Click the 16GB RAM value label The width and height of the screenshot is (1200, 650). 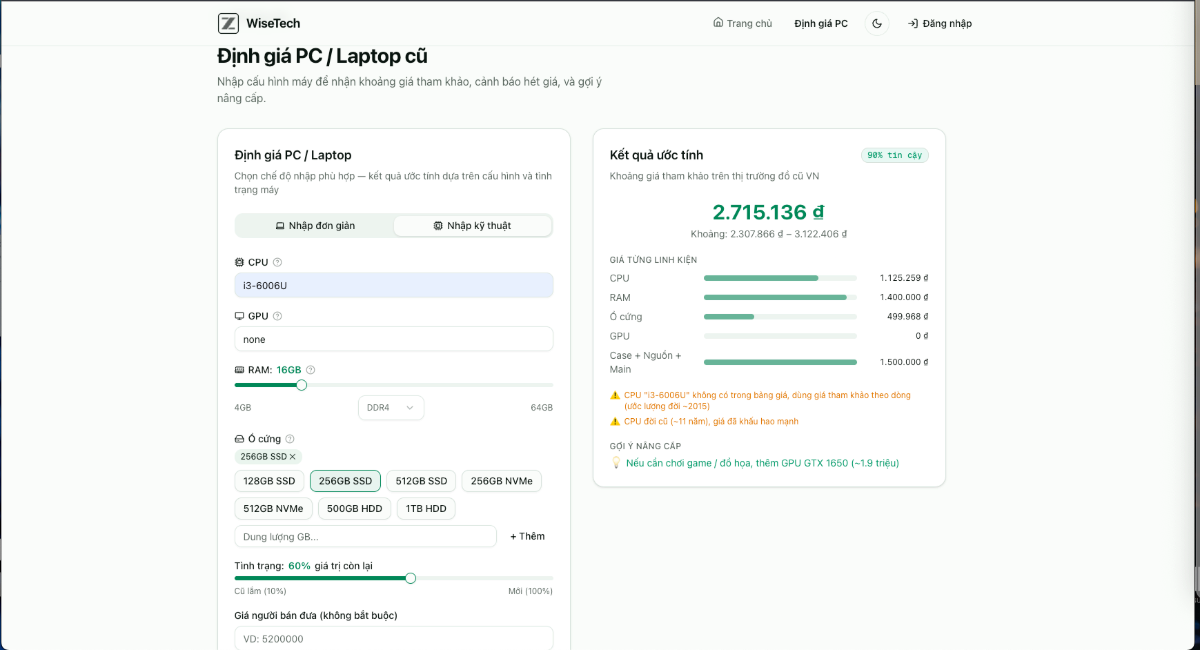[289, 370]
